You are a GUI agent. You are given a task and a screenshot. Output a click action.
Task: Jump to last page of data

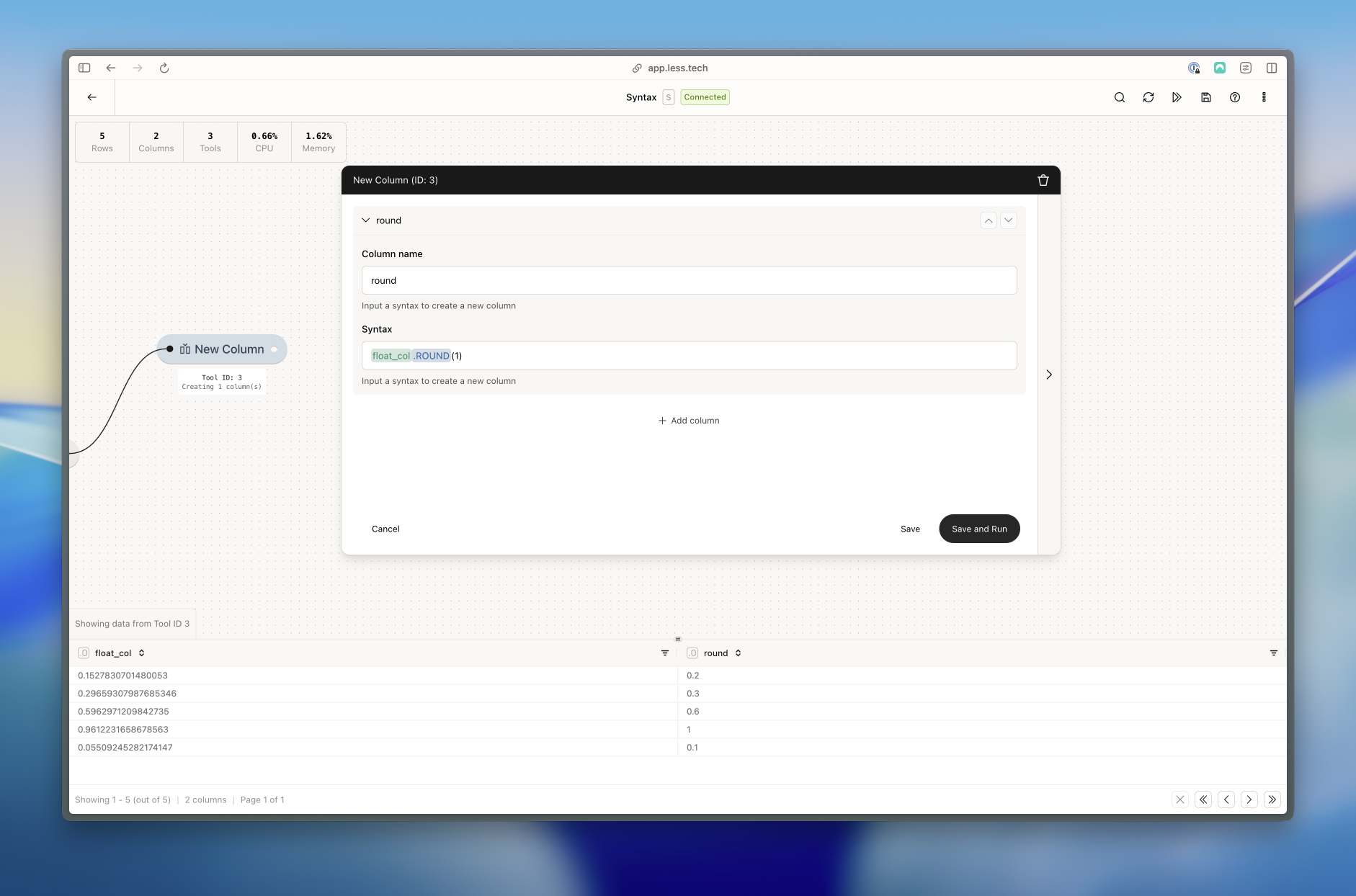pyautogui.click(x=1272, y=799)
